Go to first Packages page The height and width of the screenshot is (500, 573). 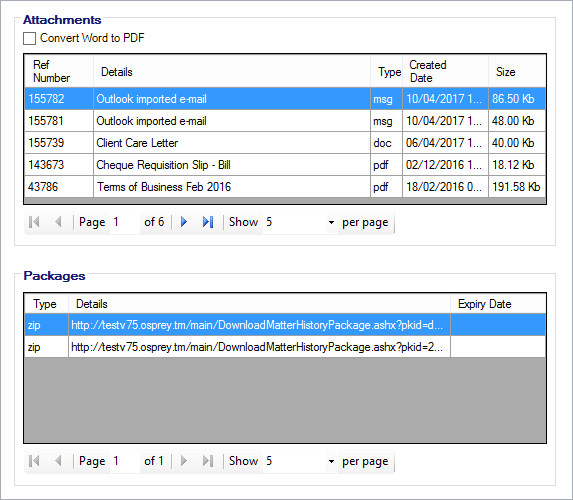[34, 461]
